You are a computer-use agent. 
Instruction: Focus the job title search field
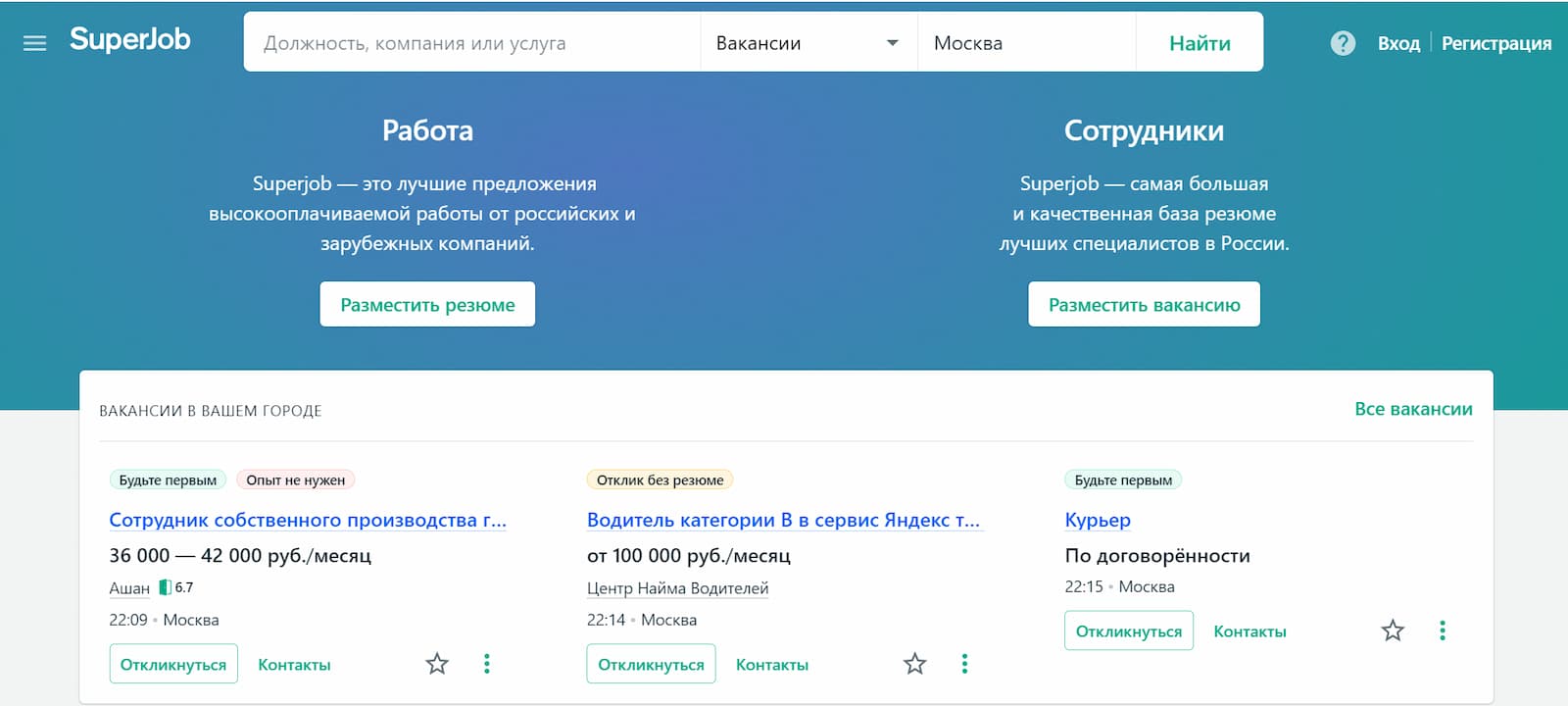click(x=472, y=43)
